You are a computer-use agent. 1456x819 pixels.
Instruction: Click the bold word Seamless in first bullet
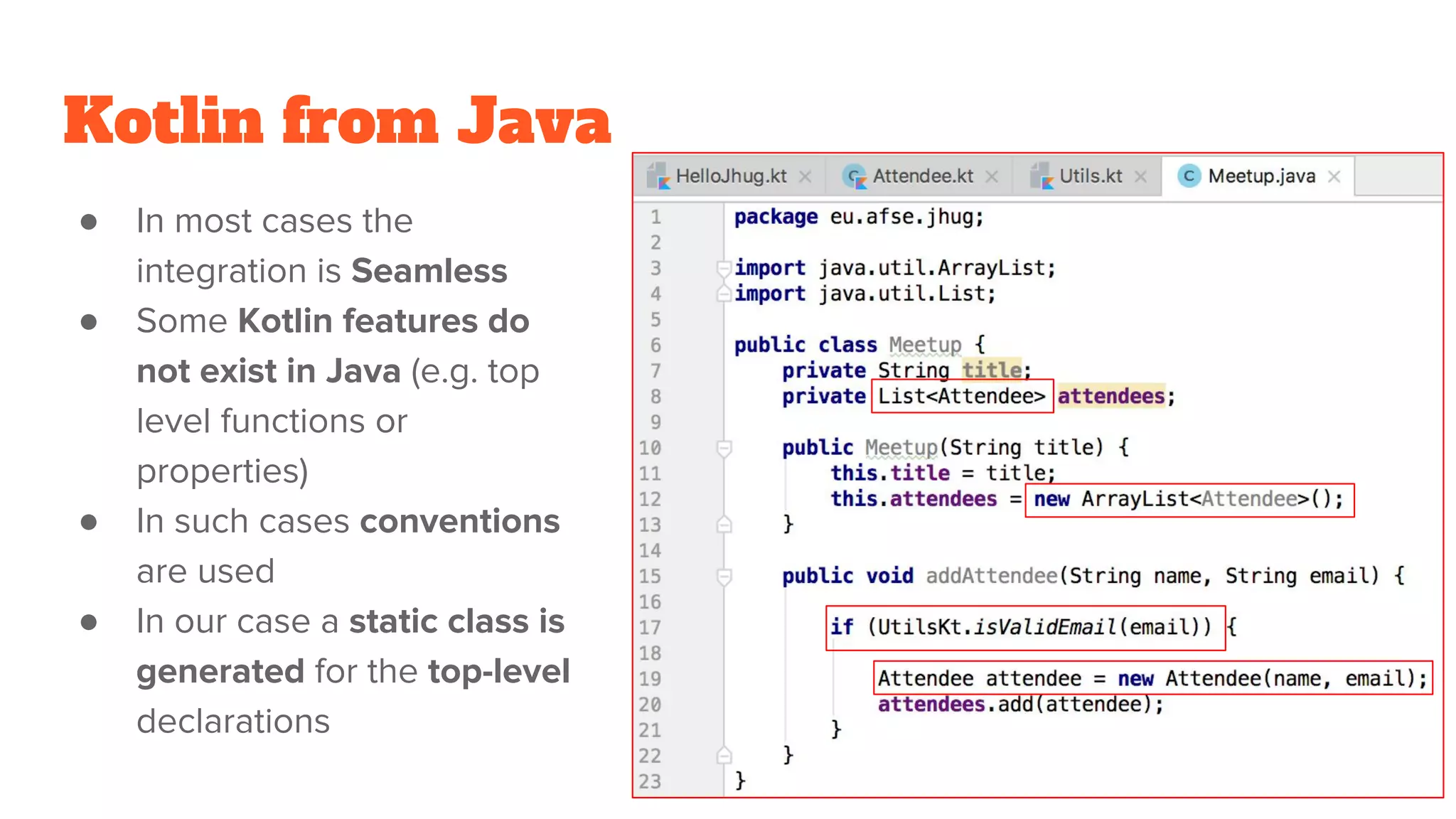click(429, 271)
